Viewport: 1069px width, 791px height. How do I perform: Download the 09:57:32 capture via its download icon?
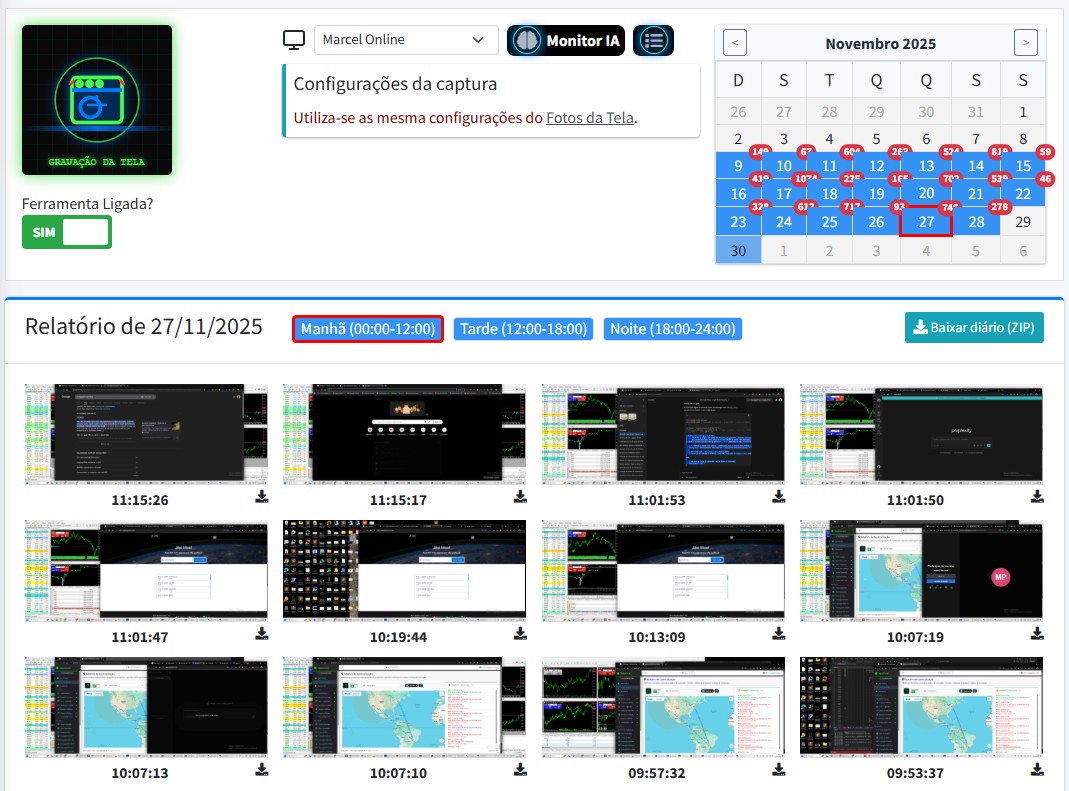(x=777, y=771)
